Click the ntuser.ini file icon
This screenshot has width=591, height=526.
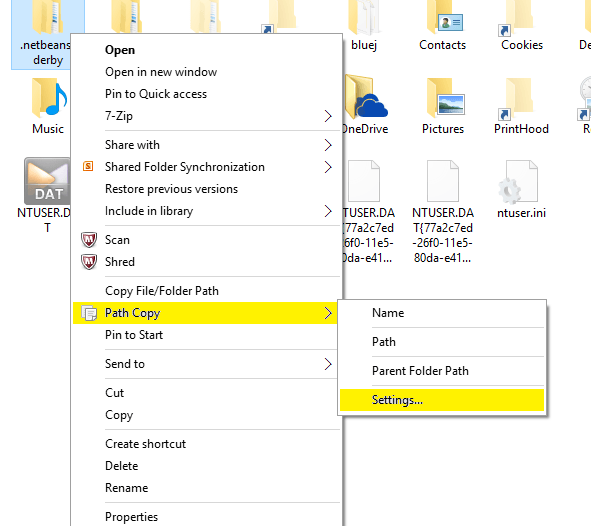pyautogui.click(x=518, y=182)
